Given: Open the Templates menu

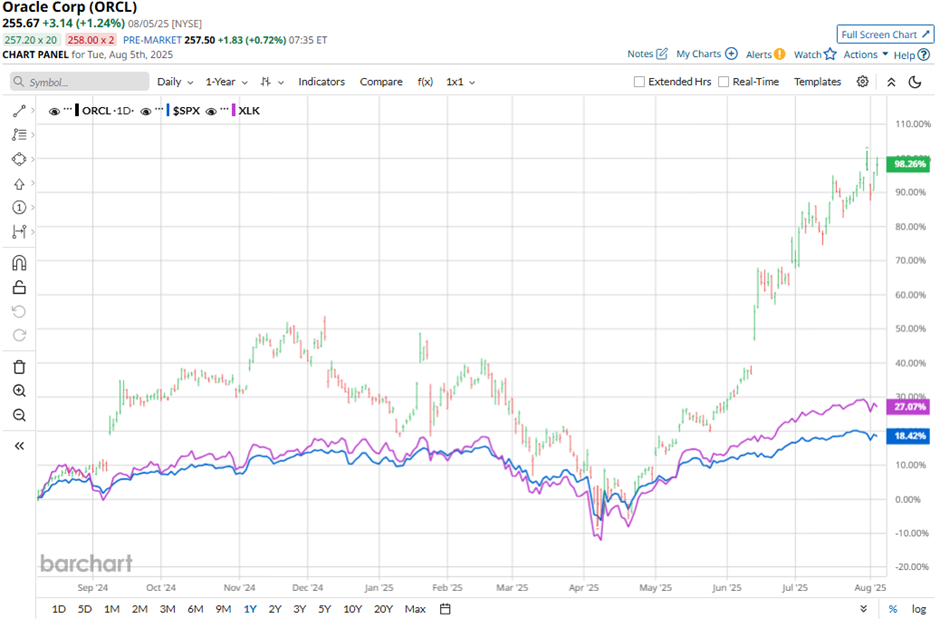Looking at the screenshot, I should [x=817, y=82].
